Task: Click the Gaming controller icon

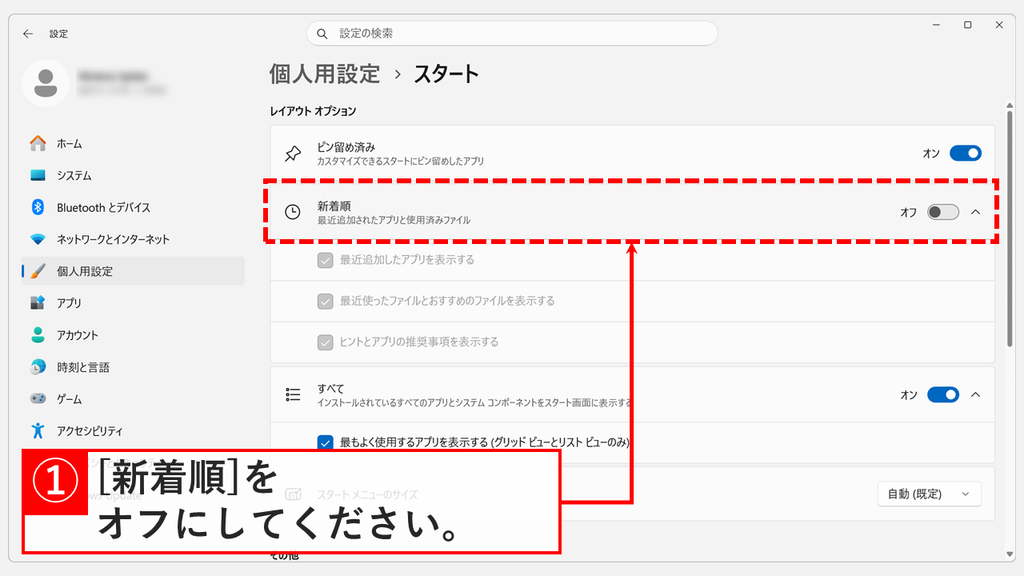Action: click(x=38, y=398)
